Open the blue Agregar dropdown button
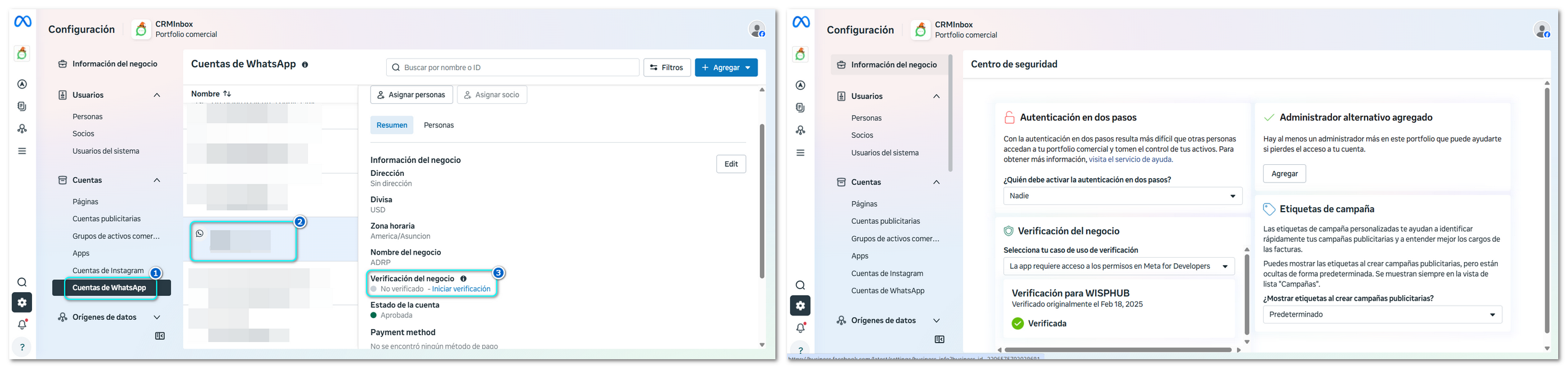The width and height of the screenshot is (1568, 369). pos(726,68)
